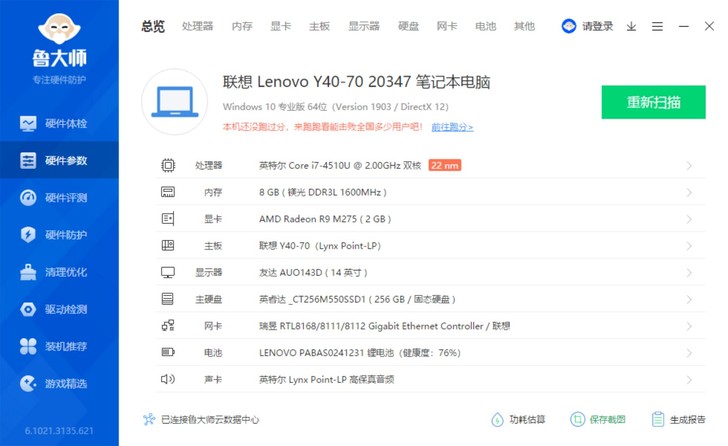Click 保存截图 to save screenshot

(x=598, y=420)
